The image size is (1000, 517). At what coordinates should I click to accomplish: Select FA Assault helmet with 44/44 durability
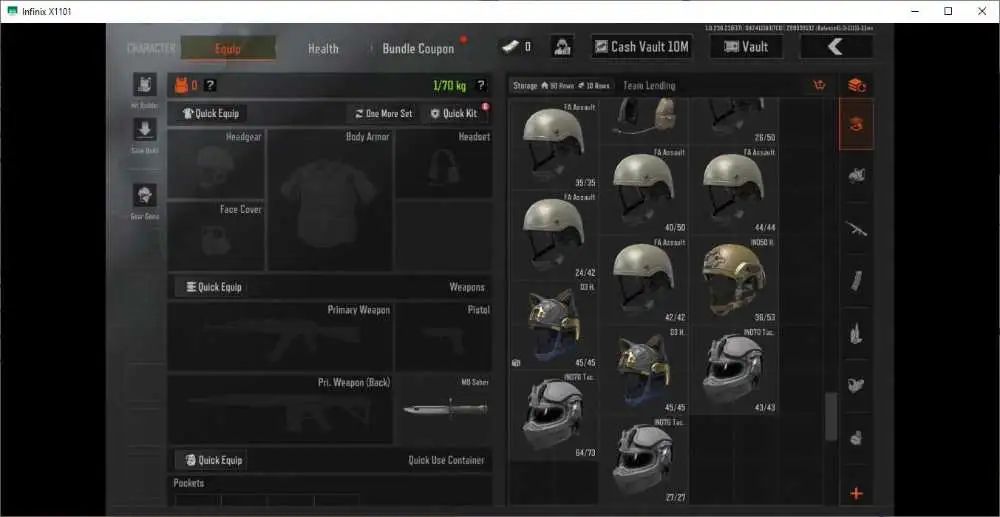tap(733, 190)
